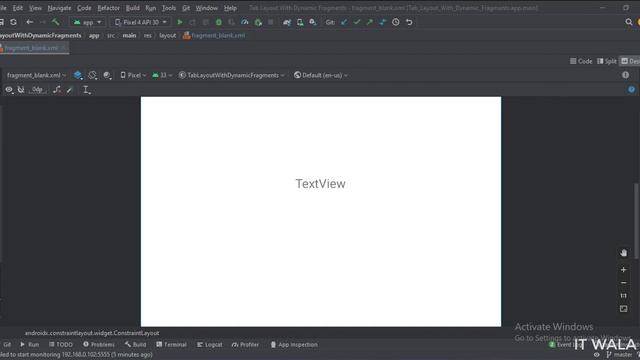The image size is (640, 360).
Task: Open the Logcat tool window
Action: click(x=209, y=344)
